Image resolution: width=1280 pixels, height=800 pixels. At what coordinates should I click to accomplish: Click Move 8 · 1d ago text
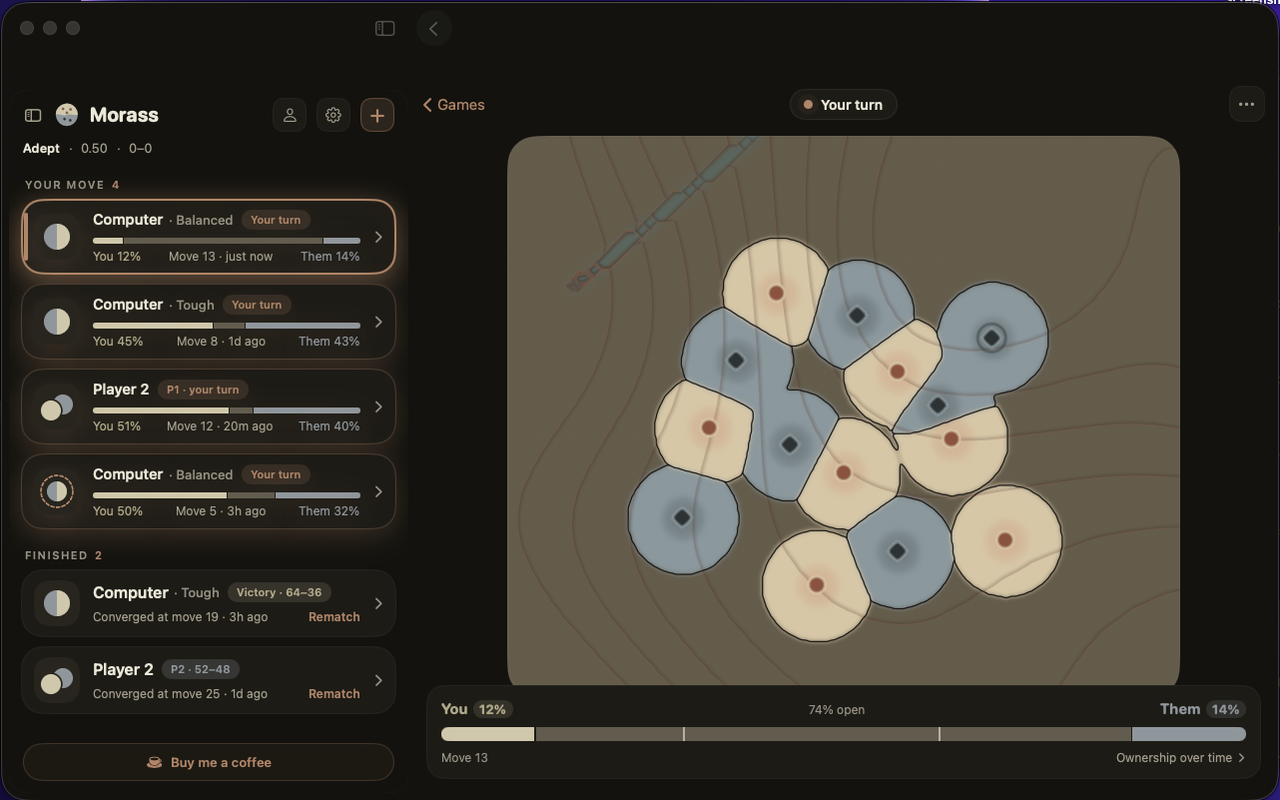tap(221, 341)
